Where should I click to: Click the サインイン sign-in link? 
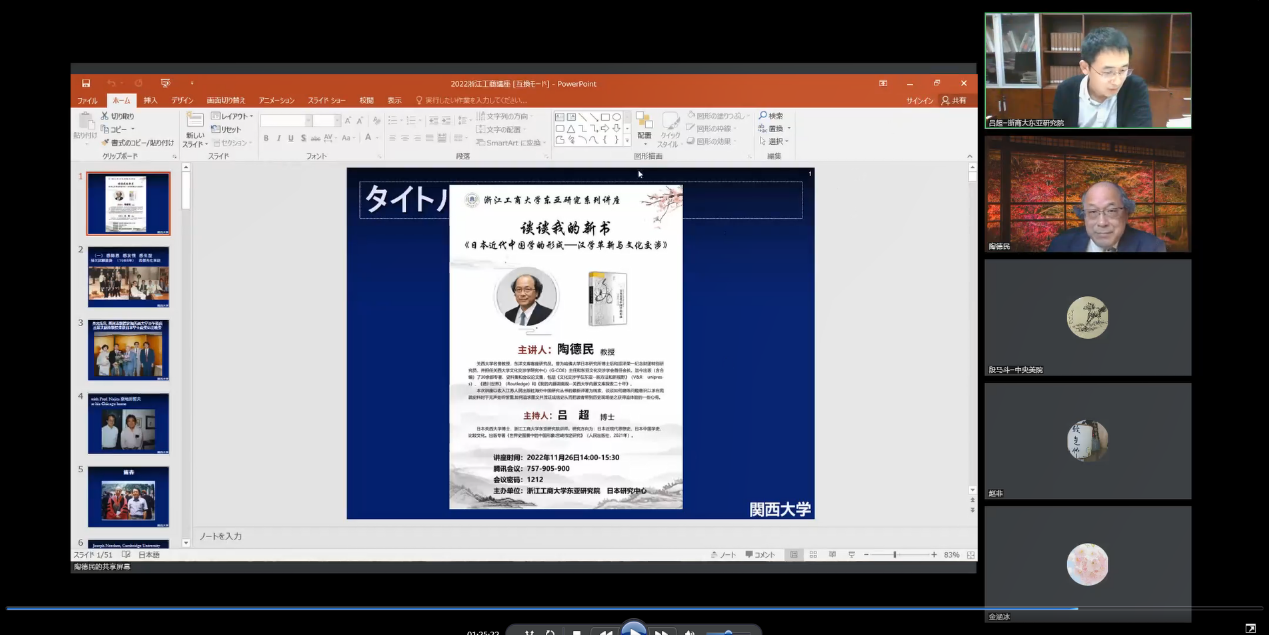click(x=920, y=100)
